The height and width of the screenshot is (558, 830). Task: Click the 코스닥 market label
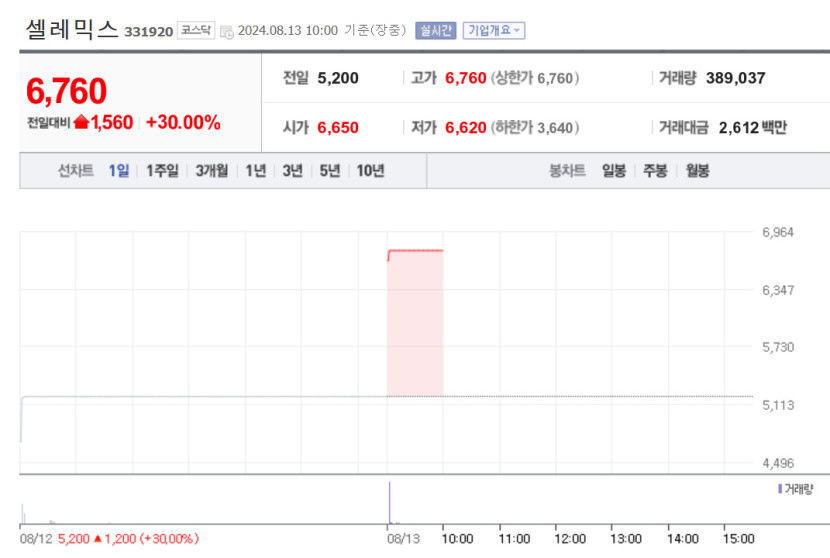click(x=196, y=31)
